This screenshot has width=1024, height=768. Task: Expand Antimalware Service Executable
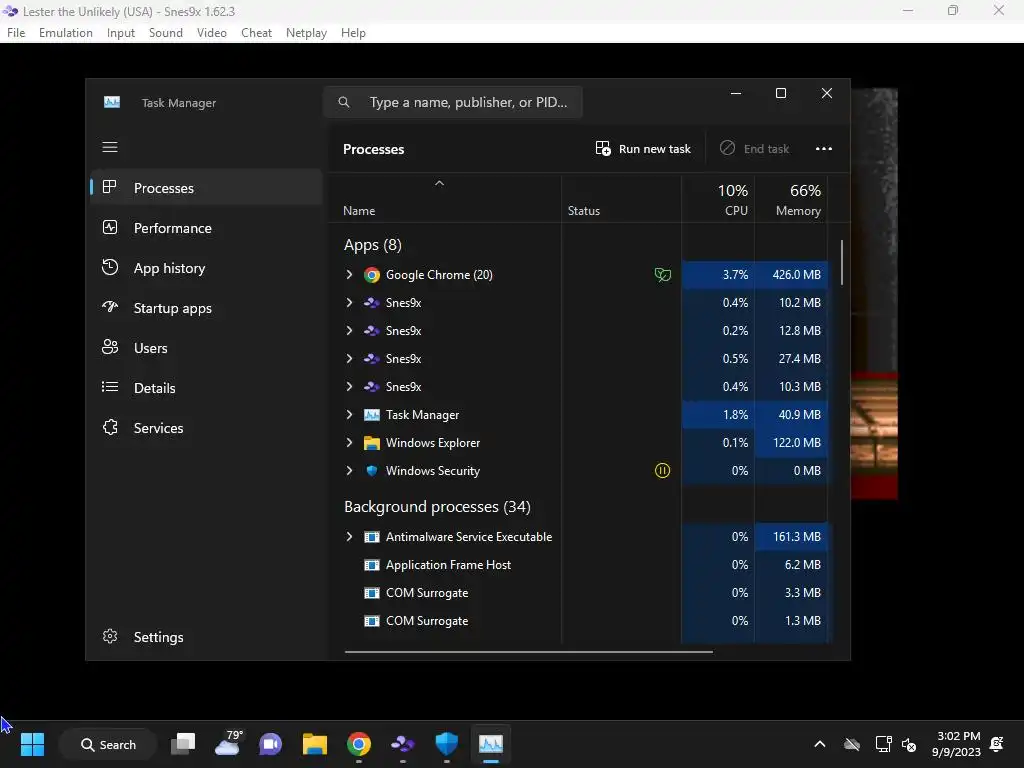349,537
